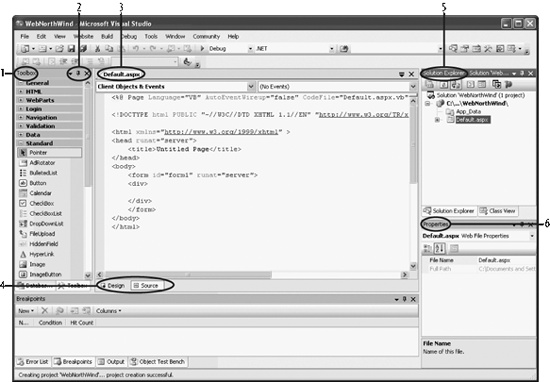The height and width of the screenshot is (382, 550).
Task: Expand the Navigation toolbox category
Action: [21, 118]
